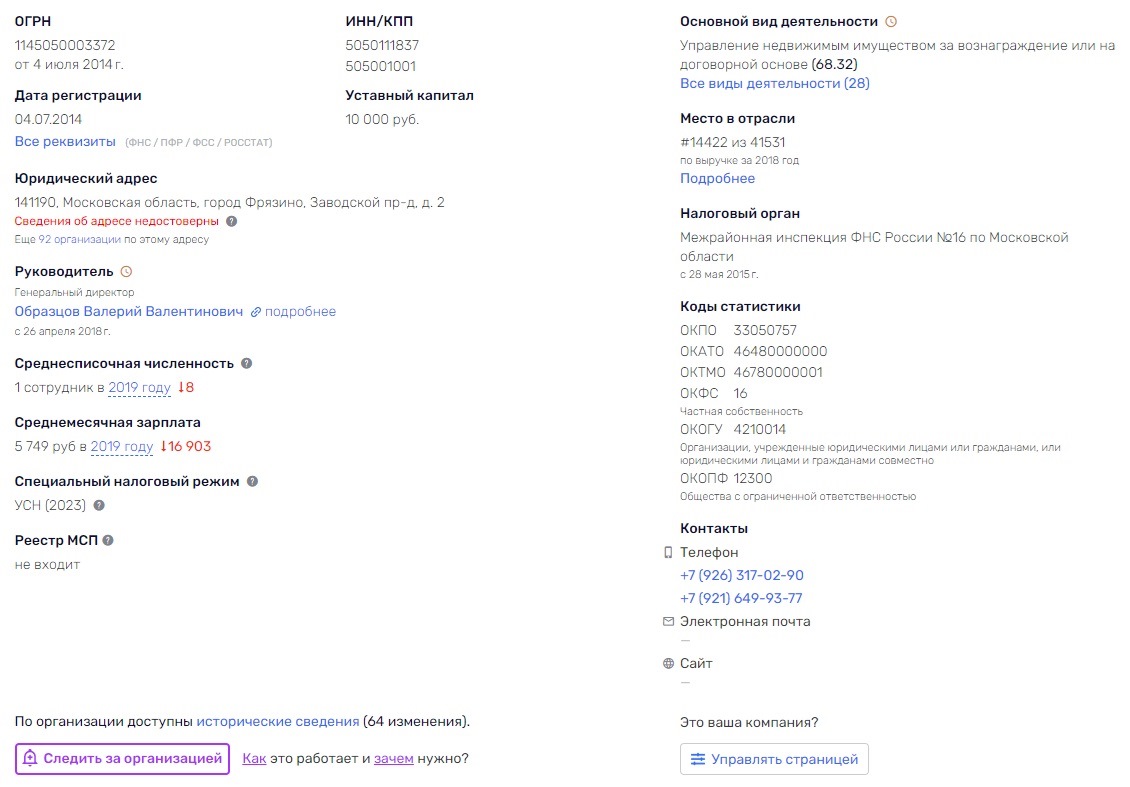Open Подробнее under Место в отрасли
This screenshot has width=1130, height=787.
(717, 178)
